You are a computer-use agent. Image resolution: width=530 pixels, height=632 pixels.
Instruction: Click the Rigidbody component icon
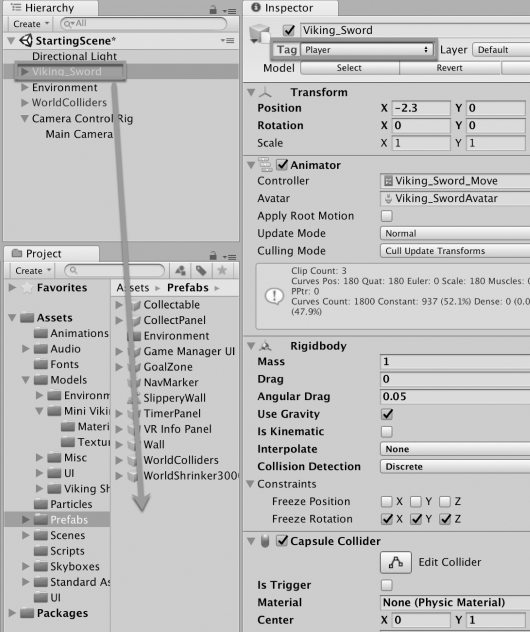point(265,346)
